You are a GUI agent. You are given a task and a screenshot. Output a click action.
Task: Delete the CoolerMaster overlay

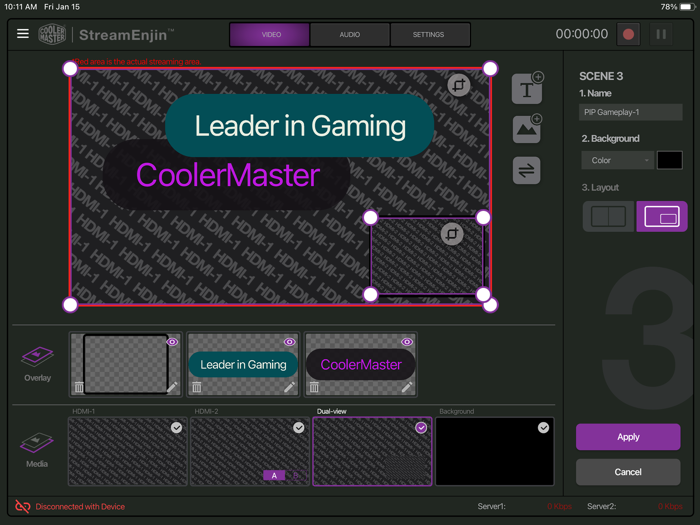[314, 387]
